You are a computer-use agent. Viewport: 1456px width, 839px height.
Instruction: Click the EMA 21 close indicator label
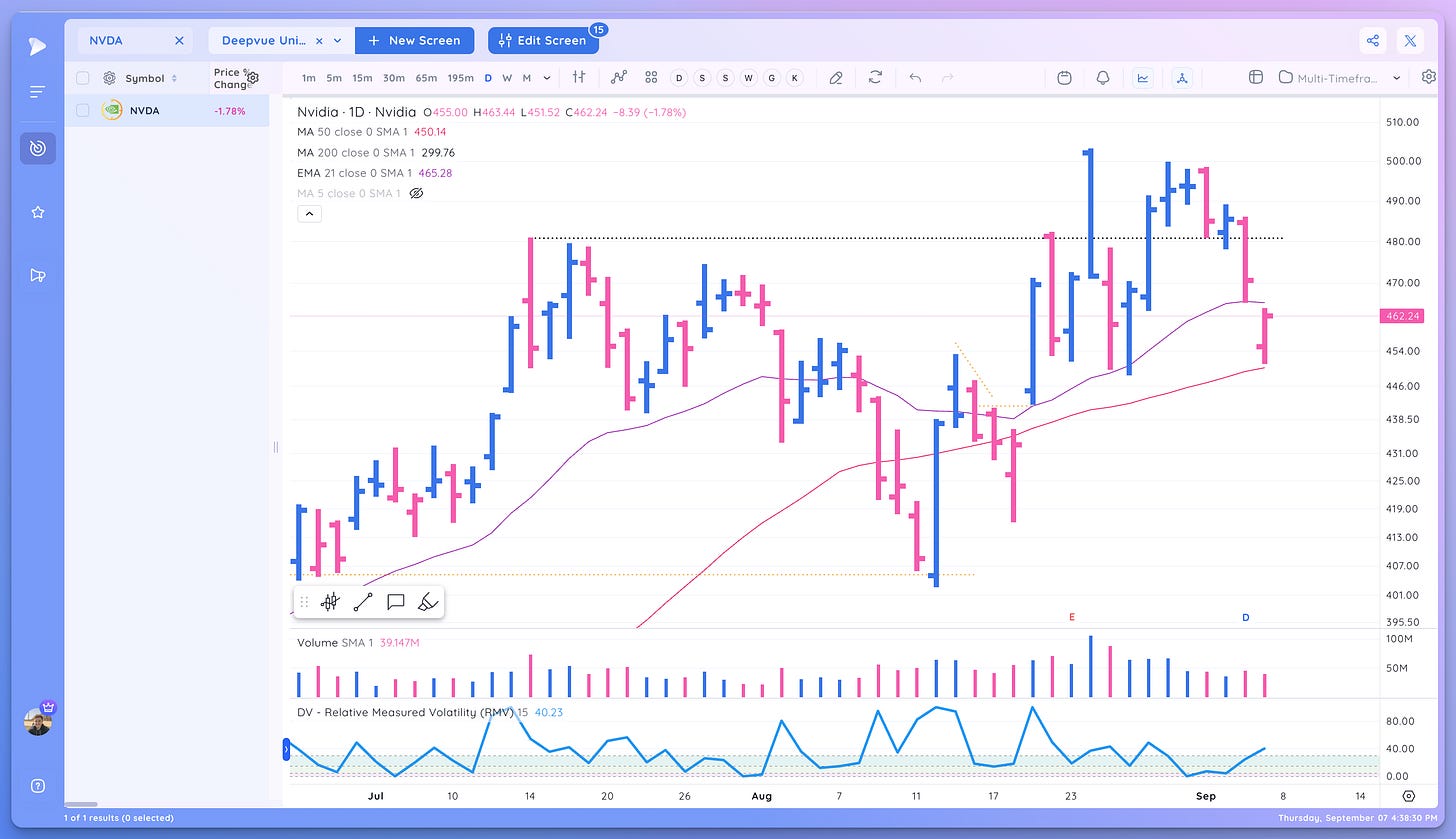(x=355, y=173)
